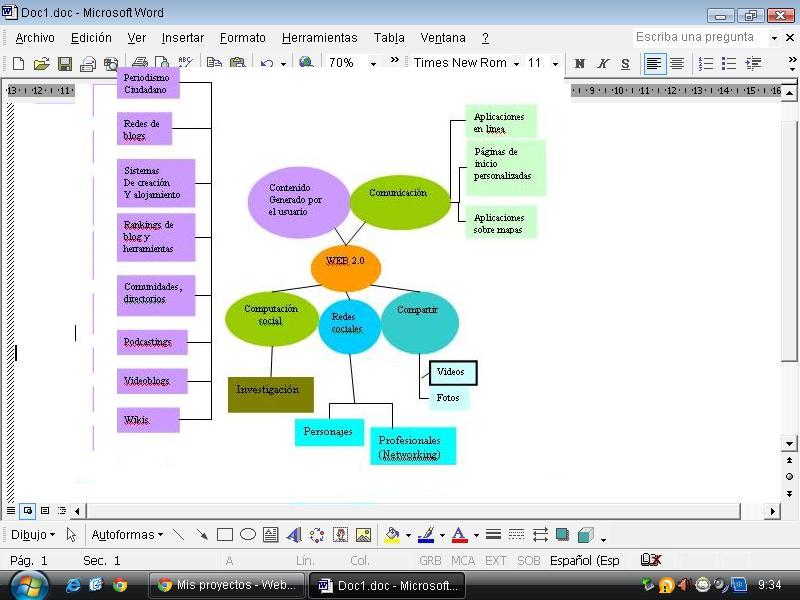Screen dimensions: 800x600
Task: Type in the Escriba una pregunta box
Action: coord(698,37)
